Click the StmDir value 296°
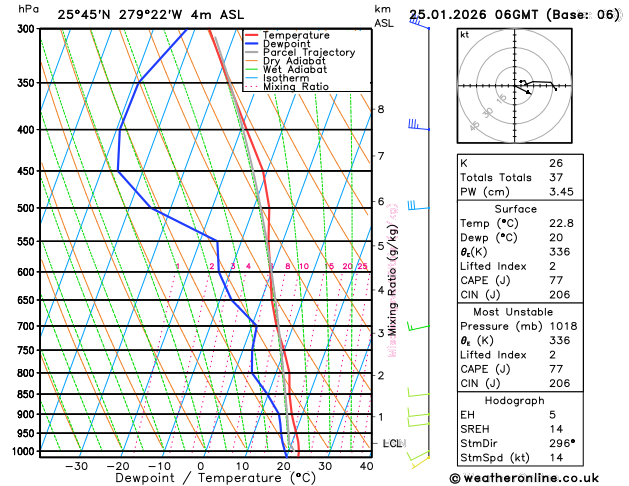This screenshot has height=486, width=629. (x=562, y=443)
